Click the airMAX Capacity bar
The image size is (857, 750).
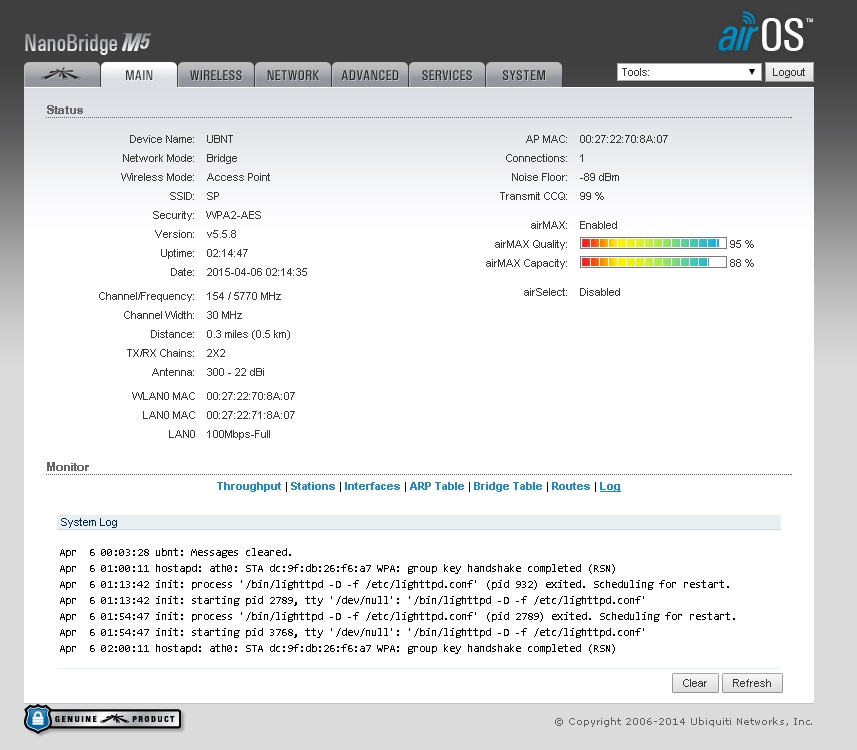click(x=653, y=262)
